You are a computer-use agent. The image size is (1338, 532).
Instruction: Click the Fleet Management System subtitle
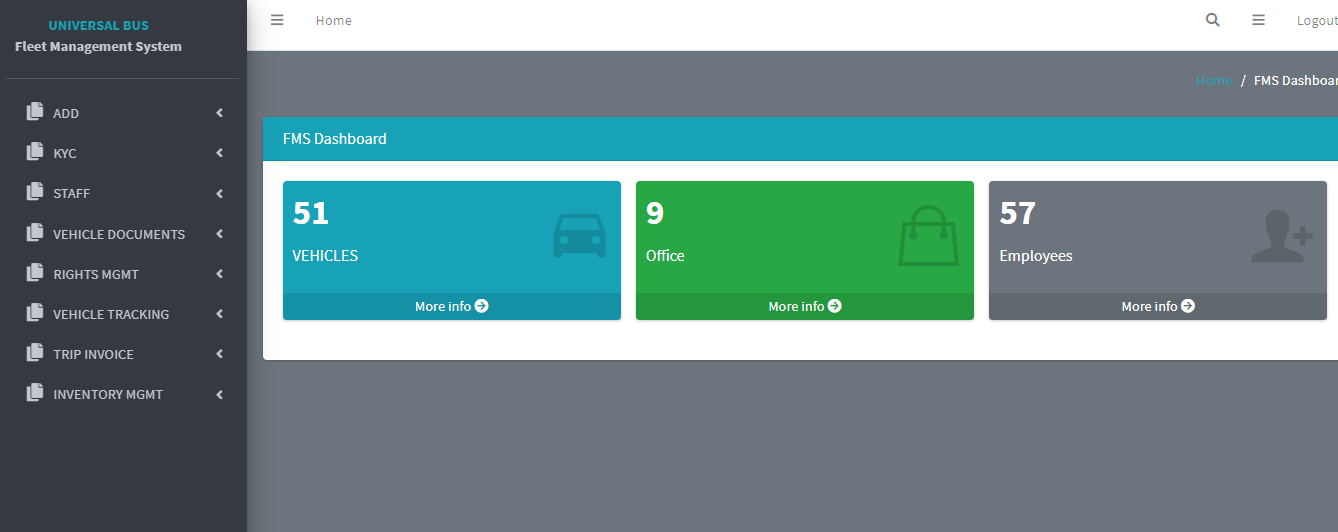point(98,46)
